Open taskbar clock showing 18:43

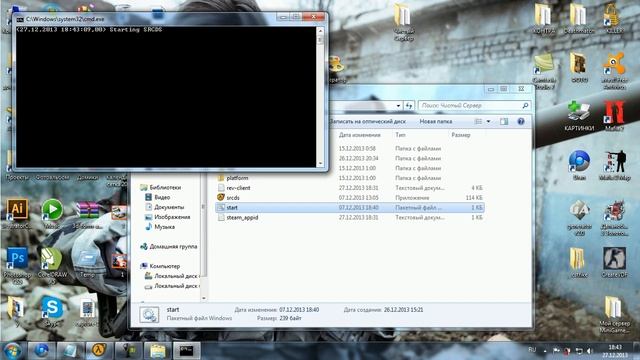tap(614, 351)
